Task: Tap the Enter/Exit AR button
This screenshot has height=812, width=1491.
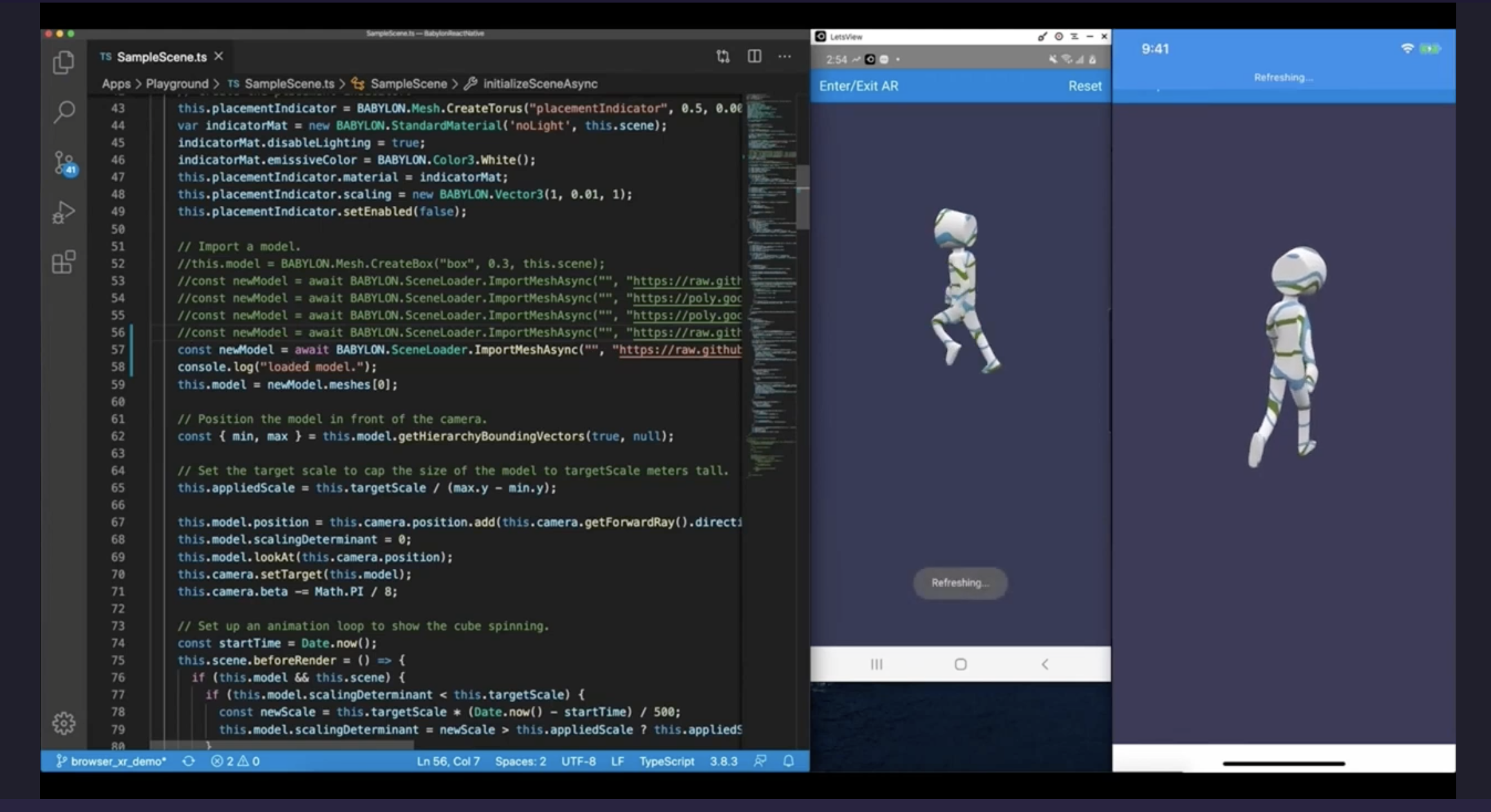Action: pos(858,86)
